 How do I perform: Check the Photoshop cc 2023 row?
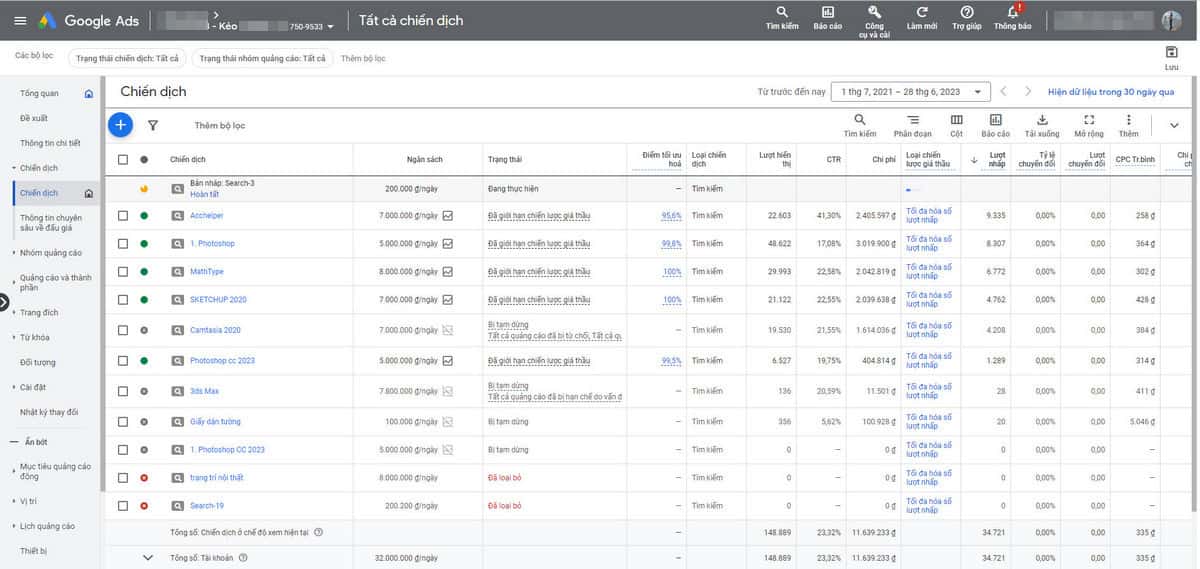click(x=123, y=360)
